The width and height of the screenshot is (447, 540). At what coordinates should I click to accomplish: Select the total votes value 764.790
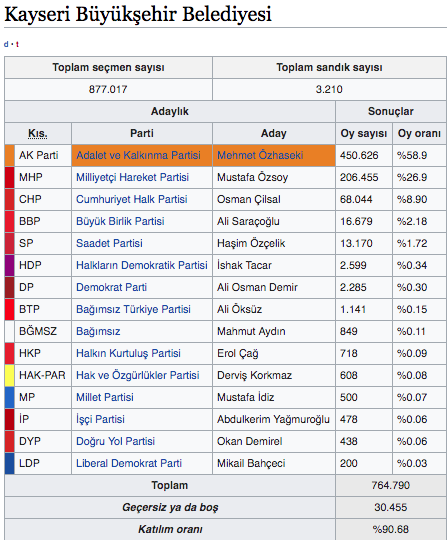pyautogui.click(x=391, y=486)
